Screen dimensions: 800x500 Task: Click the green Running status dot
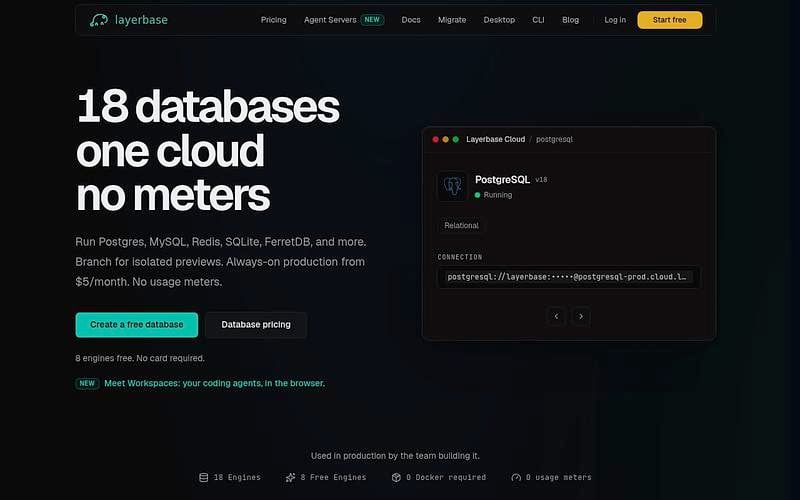tap(478, 195)
